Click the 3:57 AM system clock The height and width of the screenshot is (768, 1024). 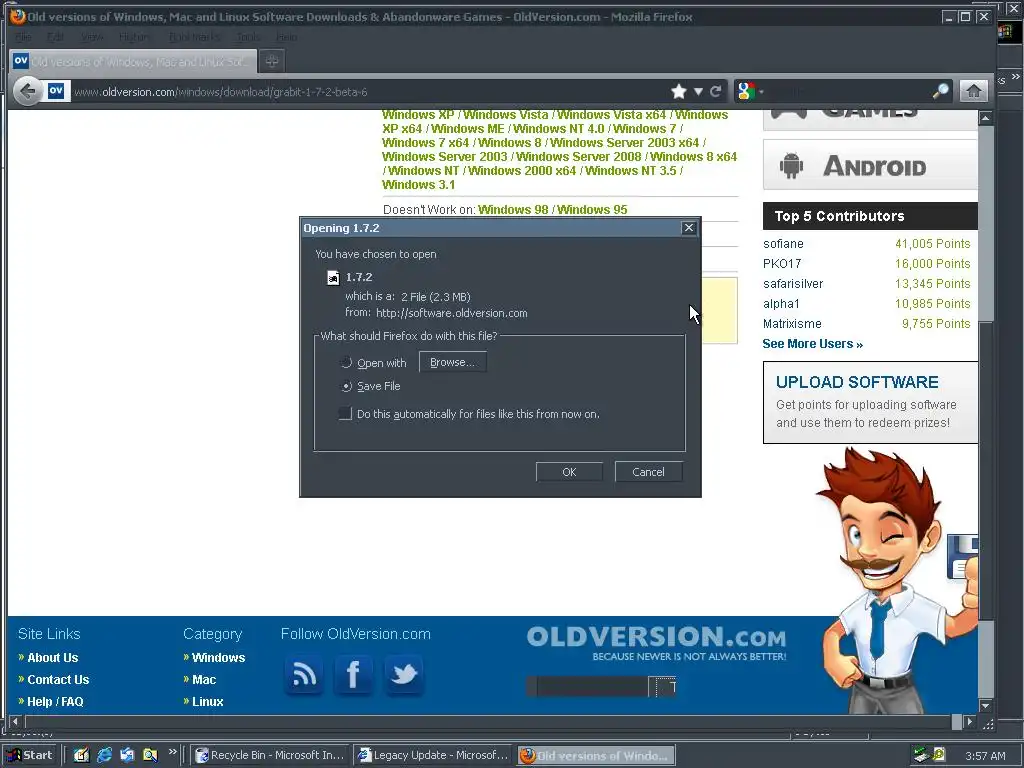click(985, 756)
